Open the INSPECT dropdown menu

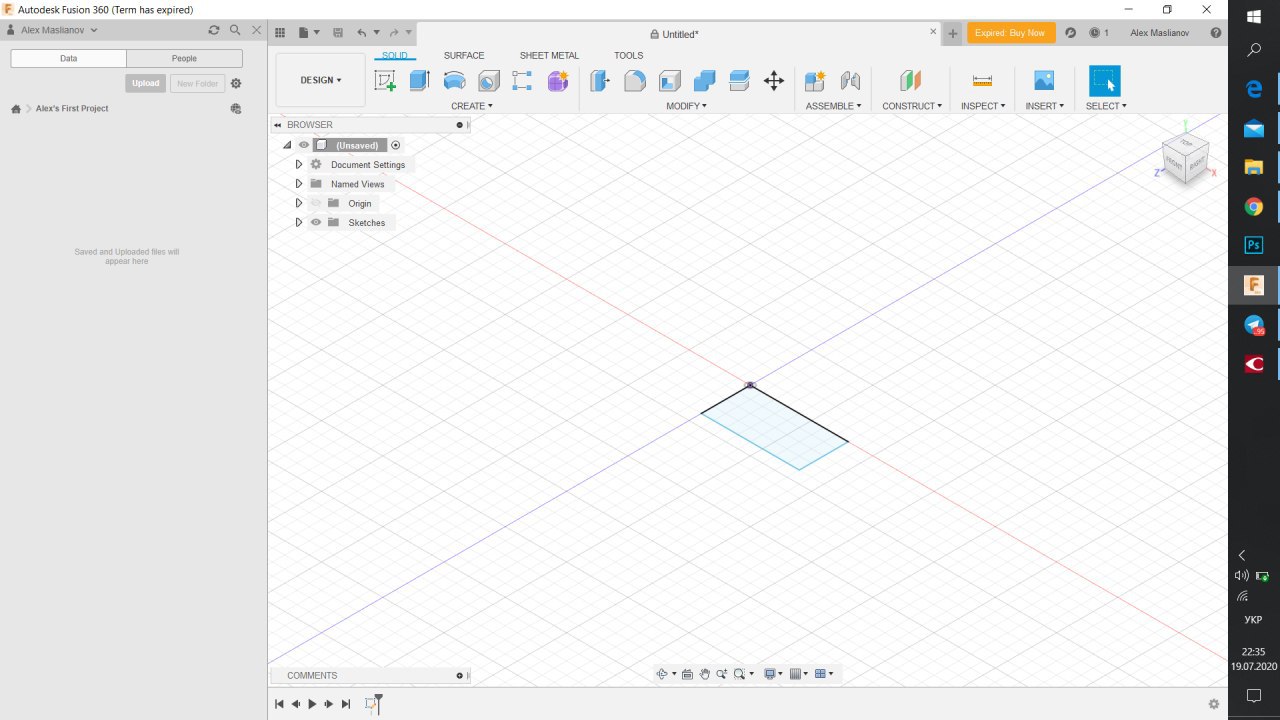pos(983,106)
